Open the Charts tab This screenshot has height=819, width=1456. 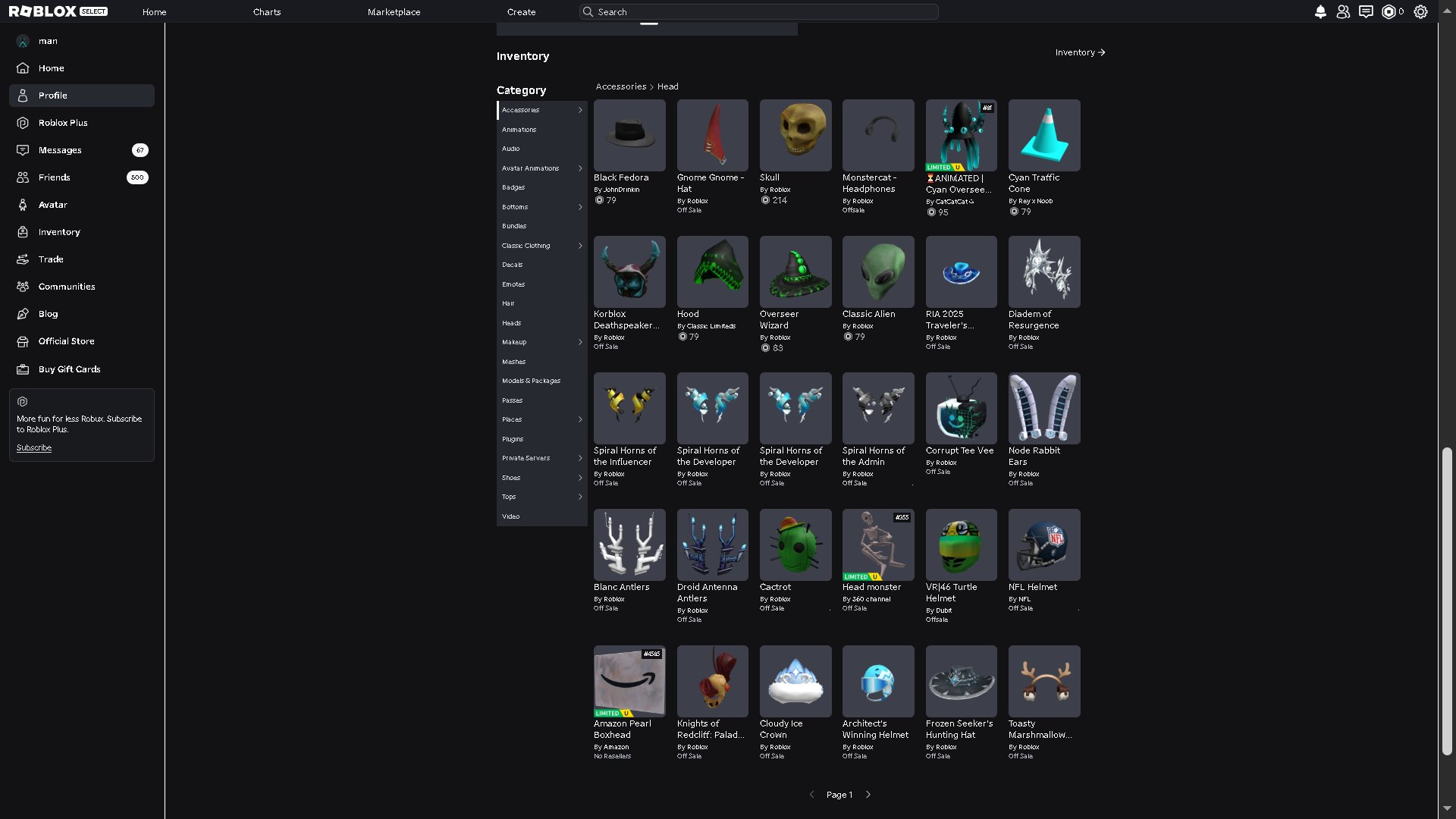267,12
